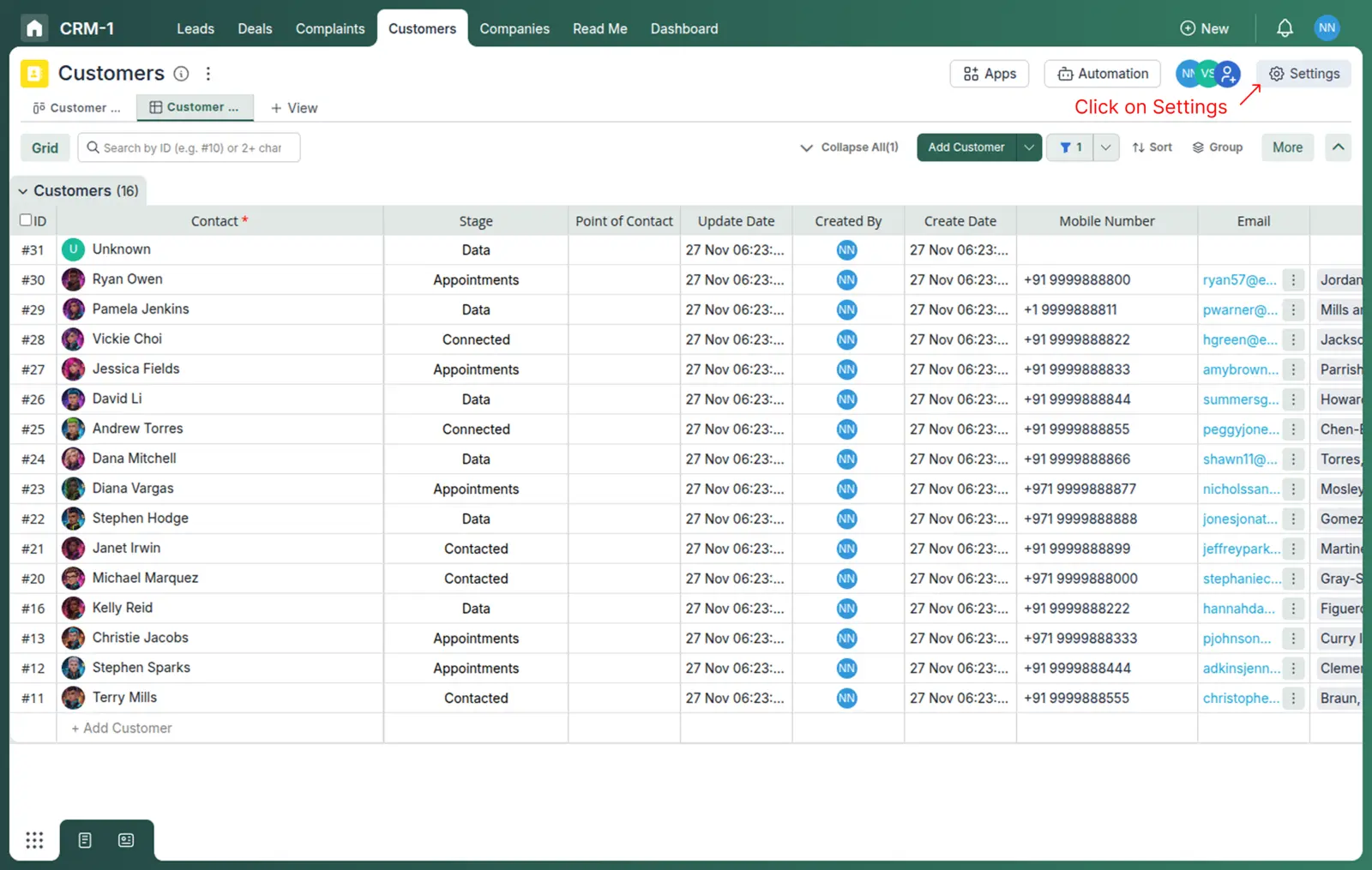Image resolution: width=1372 pixels, height=870 pixels.
Task: Click the add user icon near avatars
Action: (x=1229, y=74)
